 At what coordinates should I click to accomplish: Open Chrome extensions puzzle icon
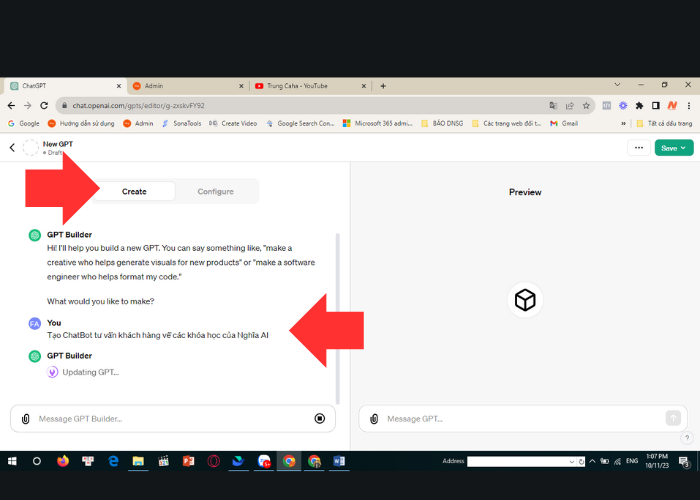tap(639, 105)
